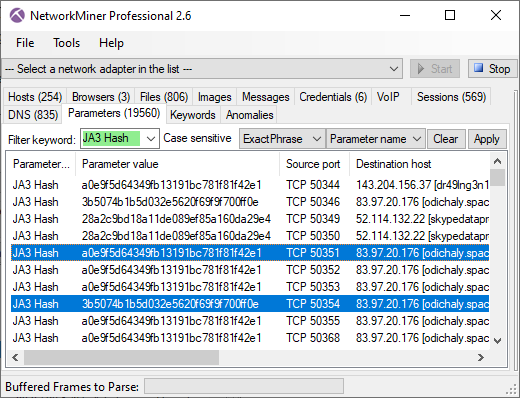This screenshot has height=398, width=520.
Task: Switch to the Messages tab
Action: [x=266, y=97]
